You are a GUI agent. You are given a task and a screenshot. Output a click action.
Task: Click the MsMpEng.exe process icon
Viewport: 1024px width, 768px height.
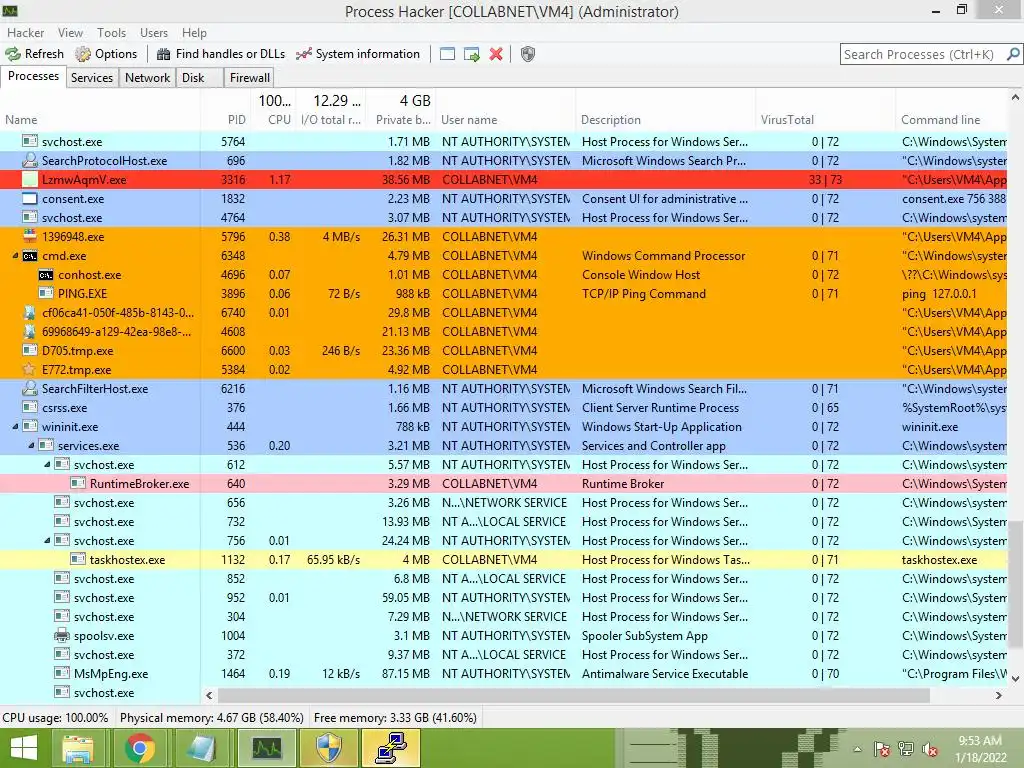tap(61, 673)
